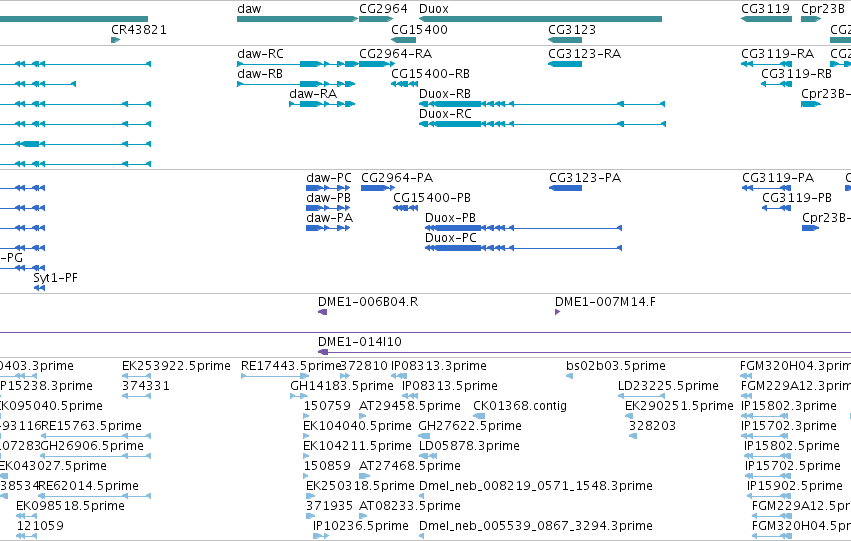Select the DME1-014I10 BAC feature
This screenshot has height=541, width=851.
coord(585,352)
